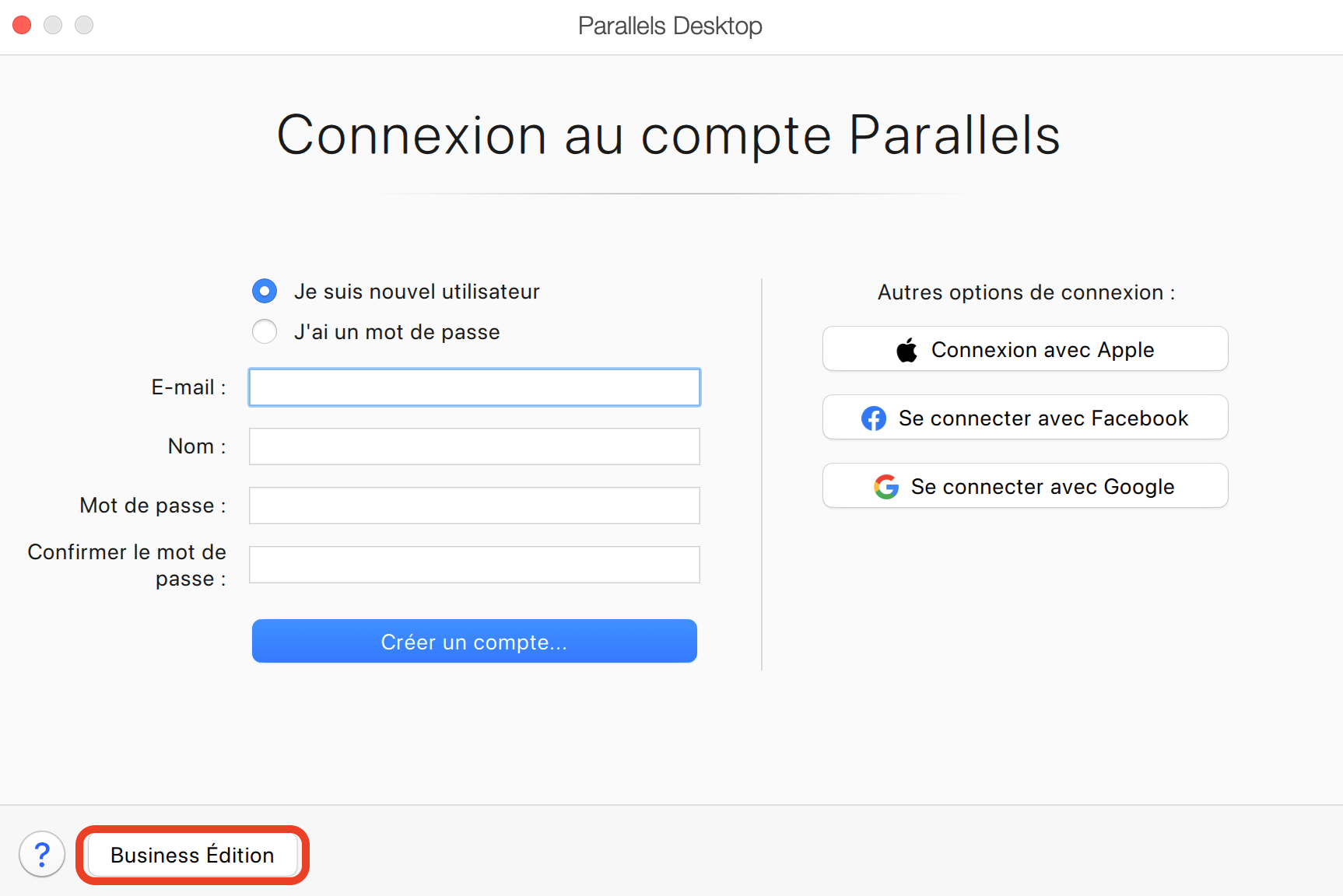The height and width of the screenshot is (896, 1343).
Task: Choose 'Connexion avec Apple' button
Action: (x=1026, y=348)
